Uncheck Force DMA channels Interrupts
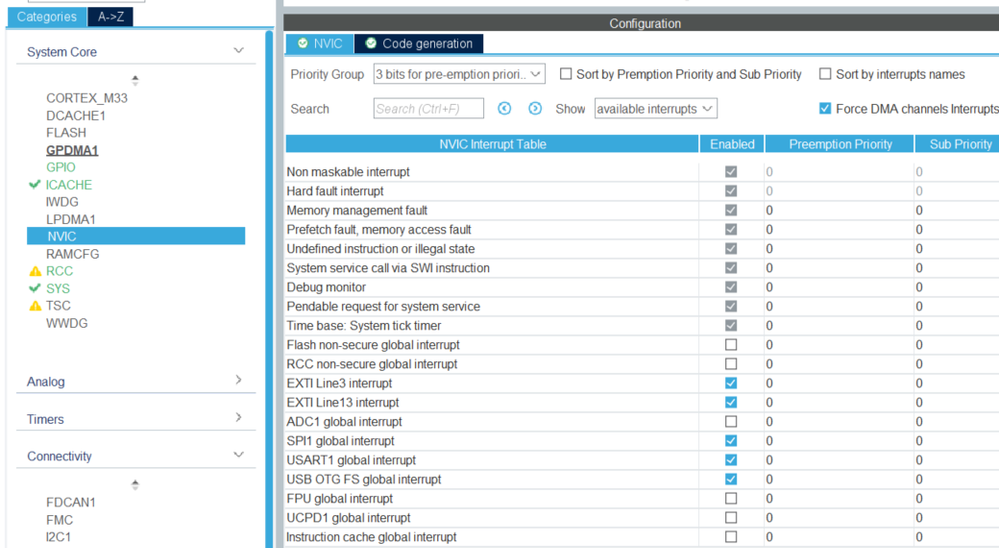 (x=825, y=108)
